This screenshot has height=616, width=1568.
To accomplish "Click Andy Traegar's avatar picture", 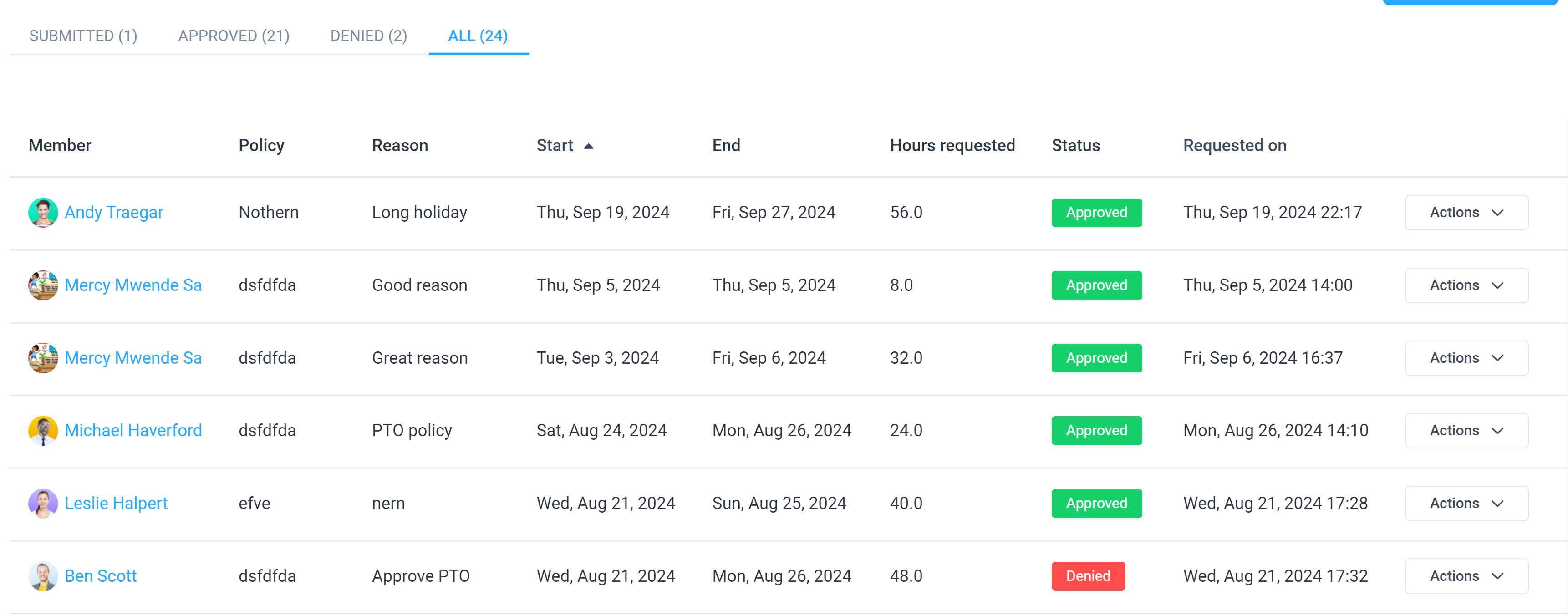I will click(43, 213).
